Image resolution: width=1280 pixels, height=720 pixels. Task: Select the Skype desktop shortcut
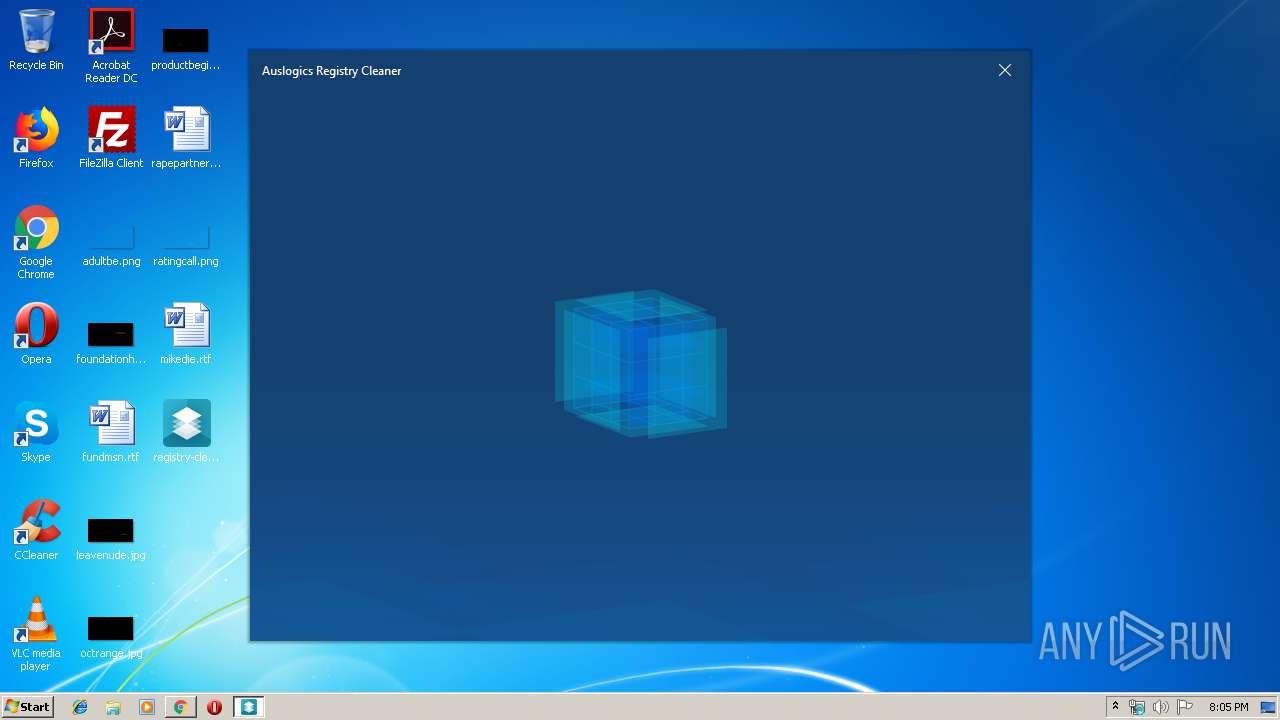pos(36,432)
